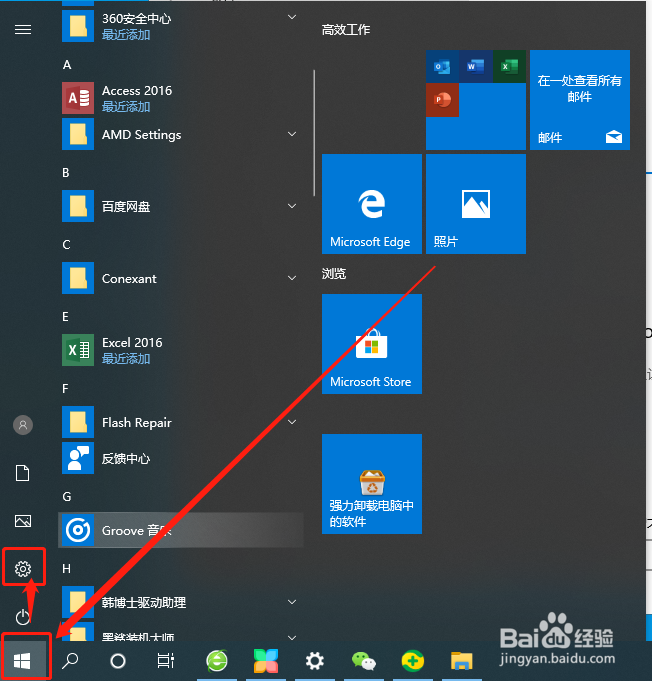Viewport: 652px width, 681px height.
Task: Open the Pictures shortcut icon
Action: pyautogui.click(x=23, y=521)
